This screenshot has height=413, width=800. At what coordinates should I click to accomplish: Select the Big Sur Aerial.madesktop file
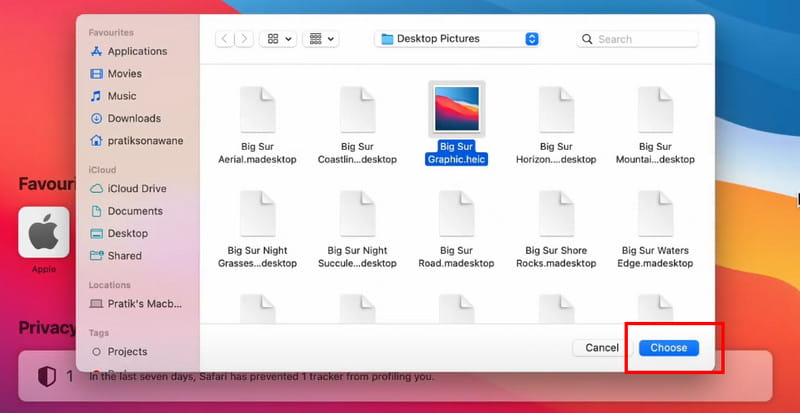pos(257,109)
